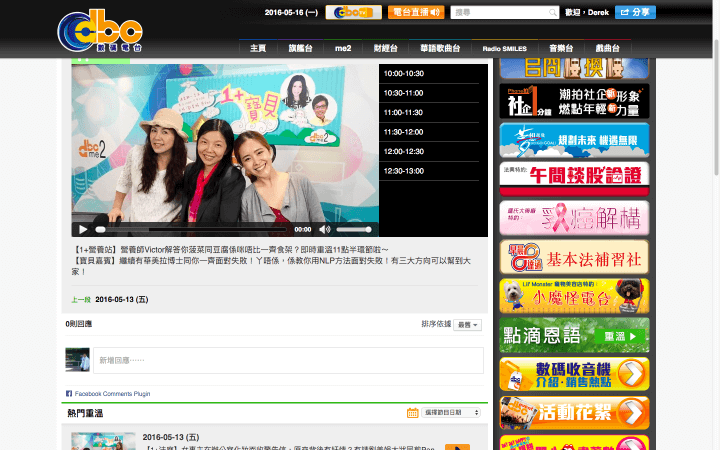Select the 12:00-12:30 segment
The image size is (720, 450).
click(431, 152)
